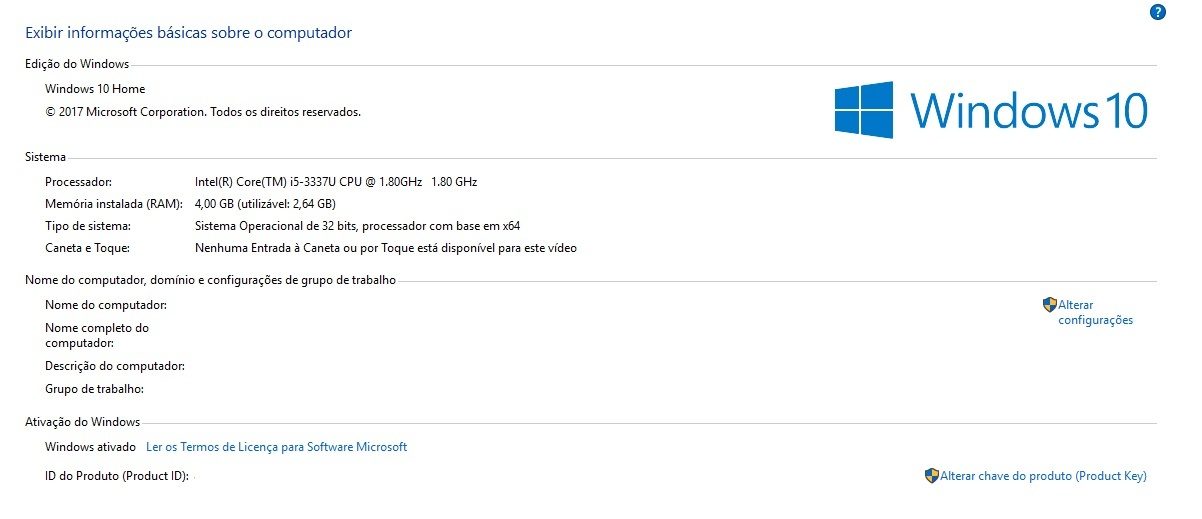The width and height of the screenshot is (1202, 519).
Task: Click the '4,00 GB (utilizável: 2,64 GB)' value
Action: point(265,204)
